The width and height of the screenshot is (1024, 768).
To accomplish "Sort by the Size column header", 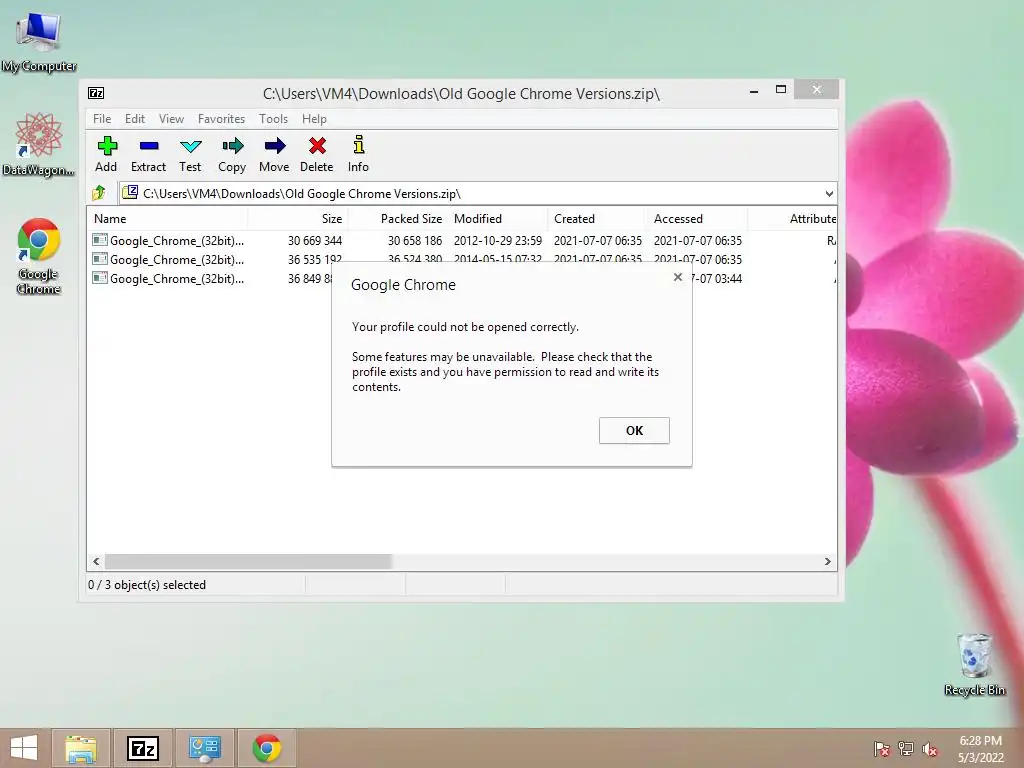I will [x=298, y=219].
